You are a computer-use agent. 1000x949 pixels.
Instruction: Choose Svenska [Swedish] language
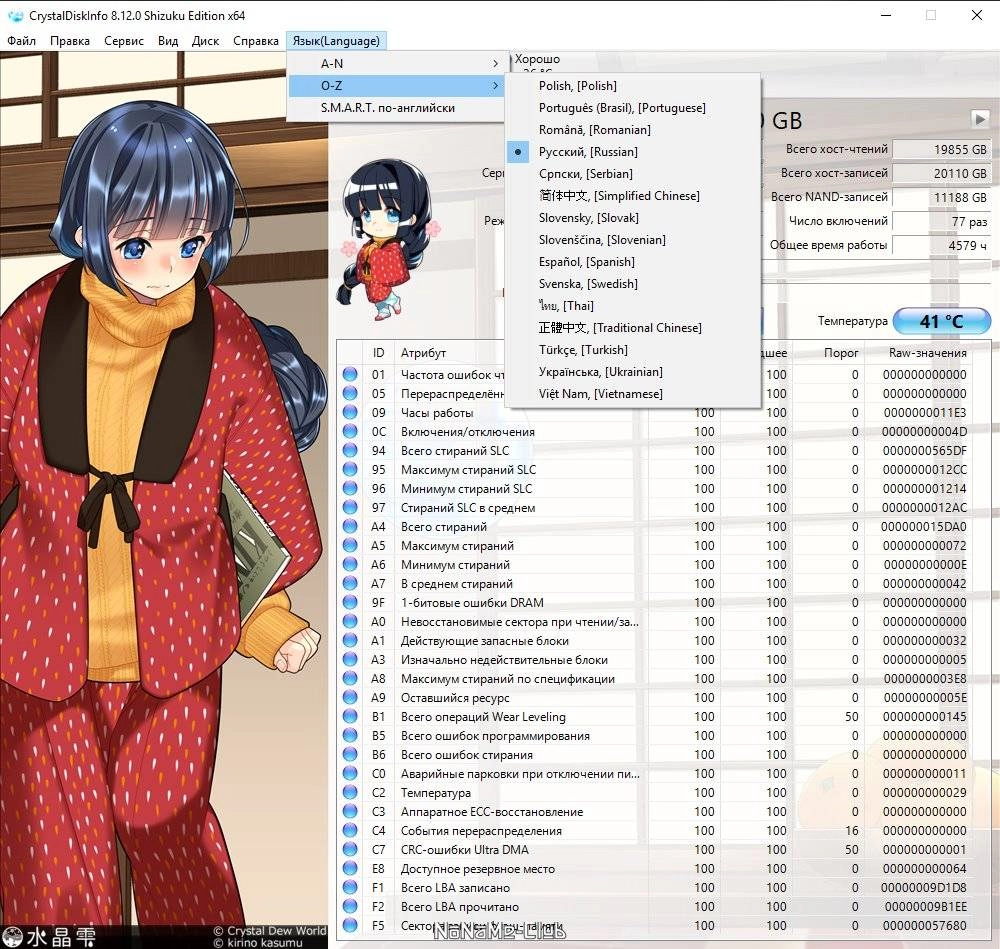pos(633,284)
